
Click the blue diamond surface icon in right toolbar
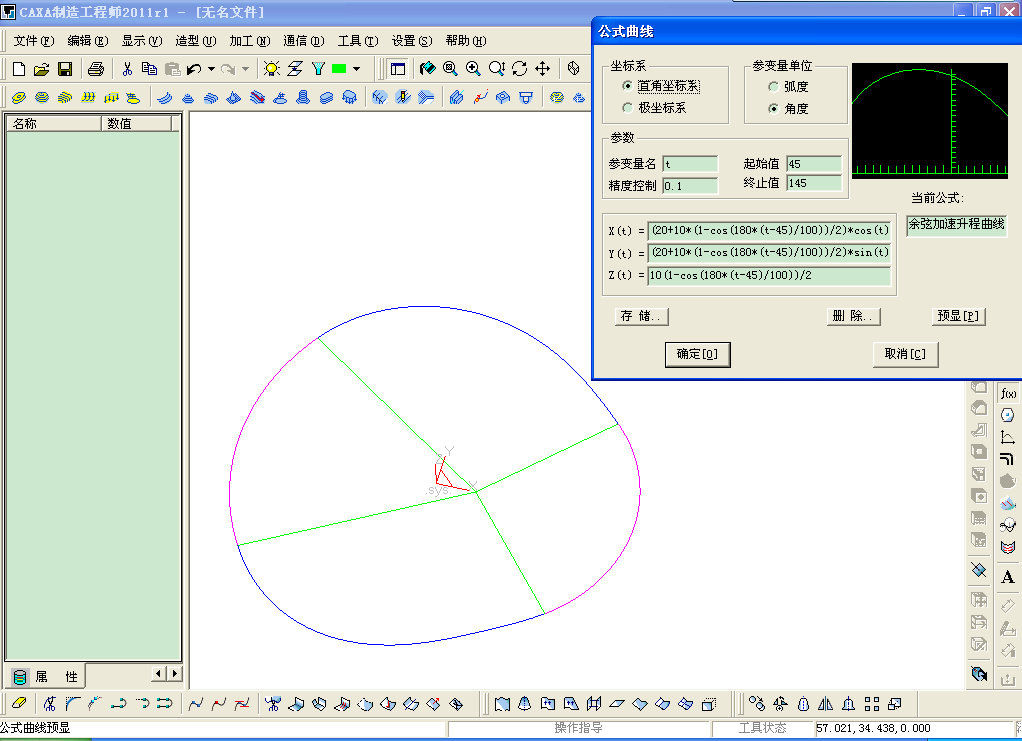[x=978, y=570]
